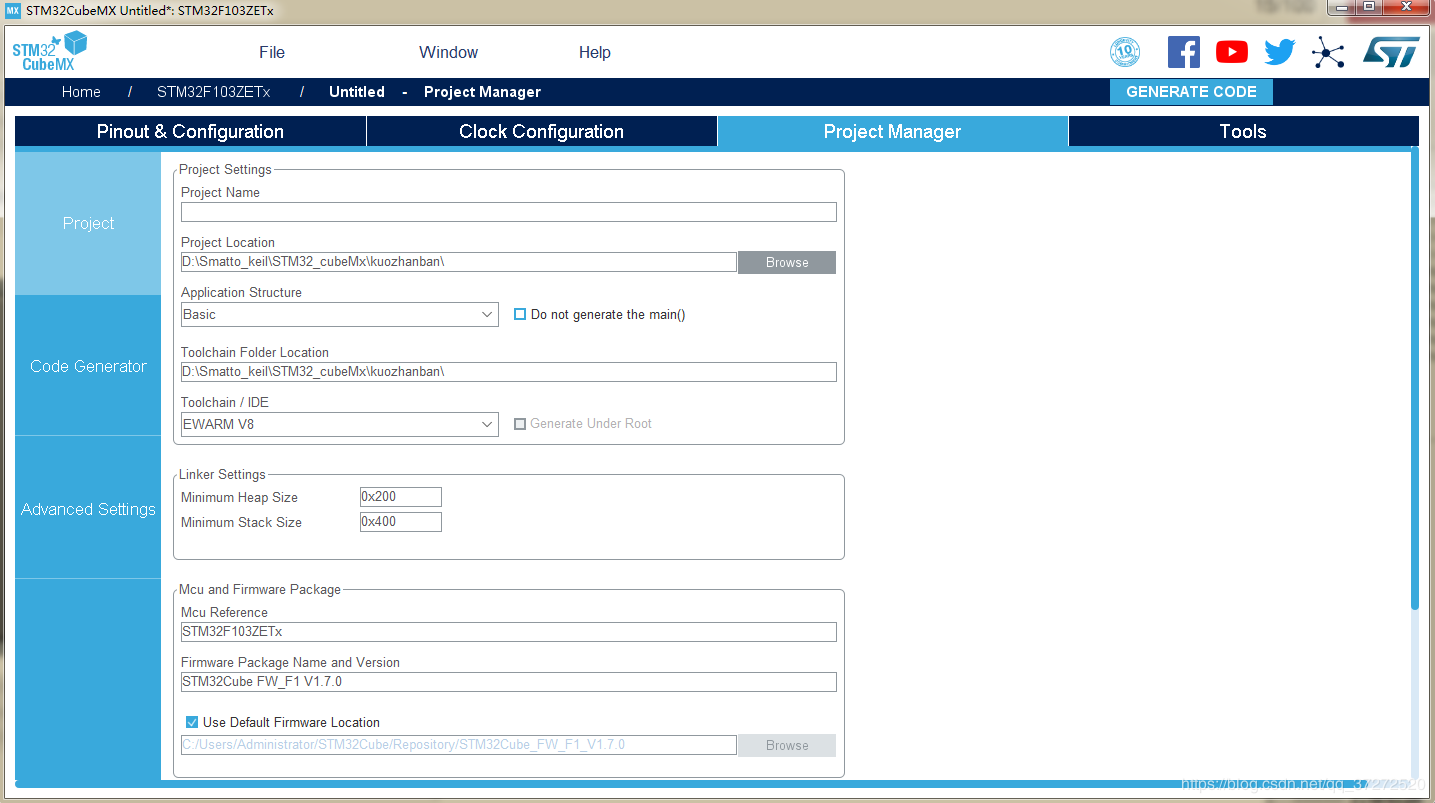Click the MX application icon in the title bar
The width and height of the screenshot is (1435, 803).
tap(13, 10)
